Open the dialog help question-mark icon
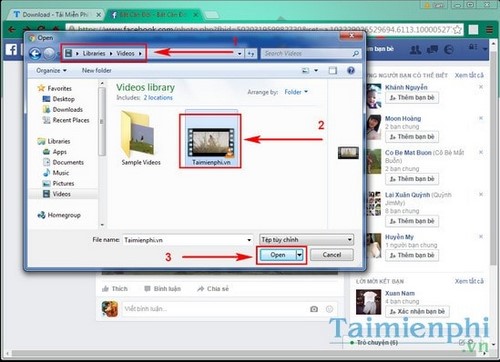 coord(351,70)
